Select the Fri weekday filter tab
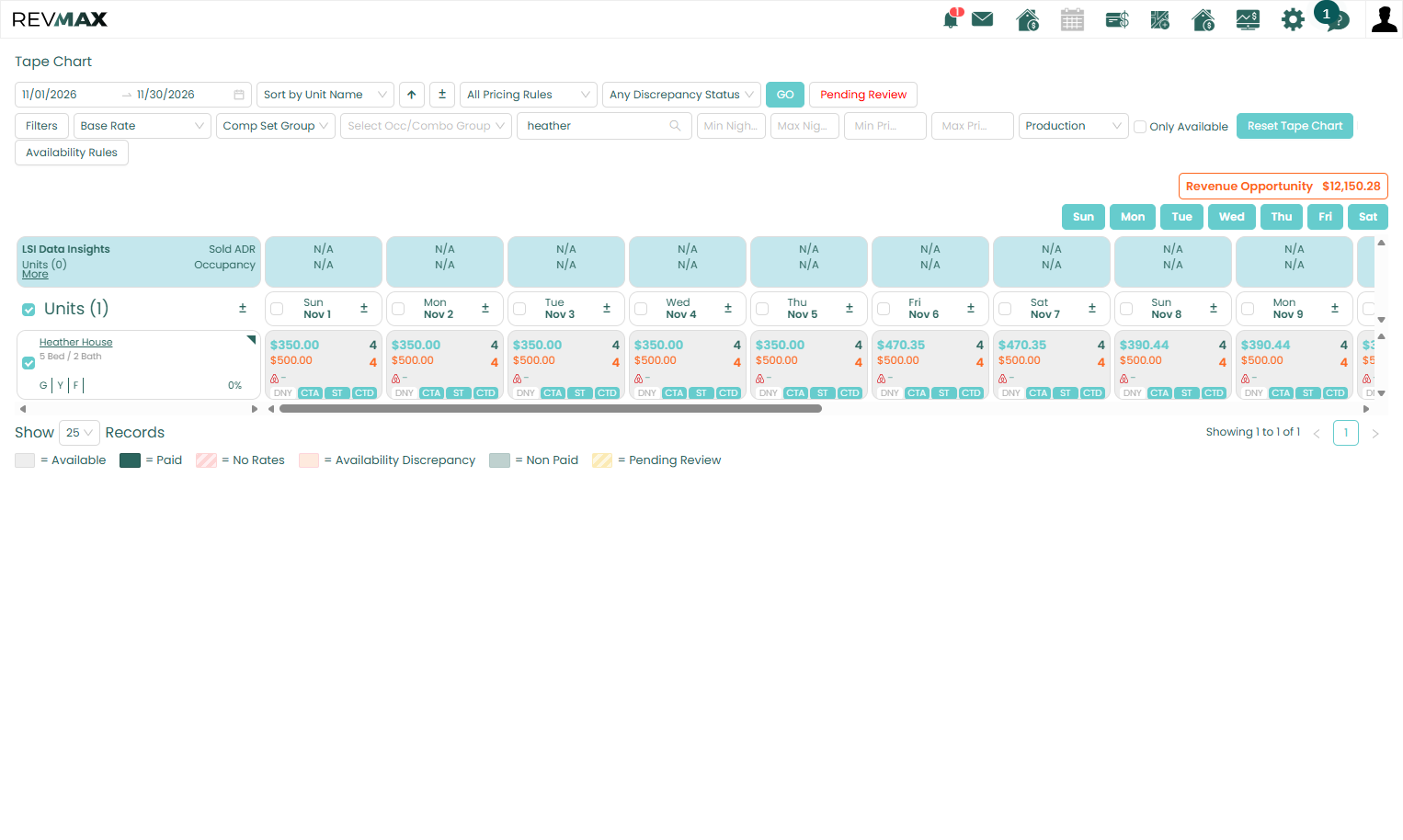 (x=1325, y=217)
